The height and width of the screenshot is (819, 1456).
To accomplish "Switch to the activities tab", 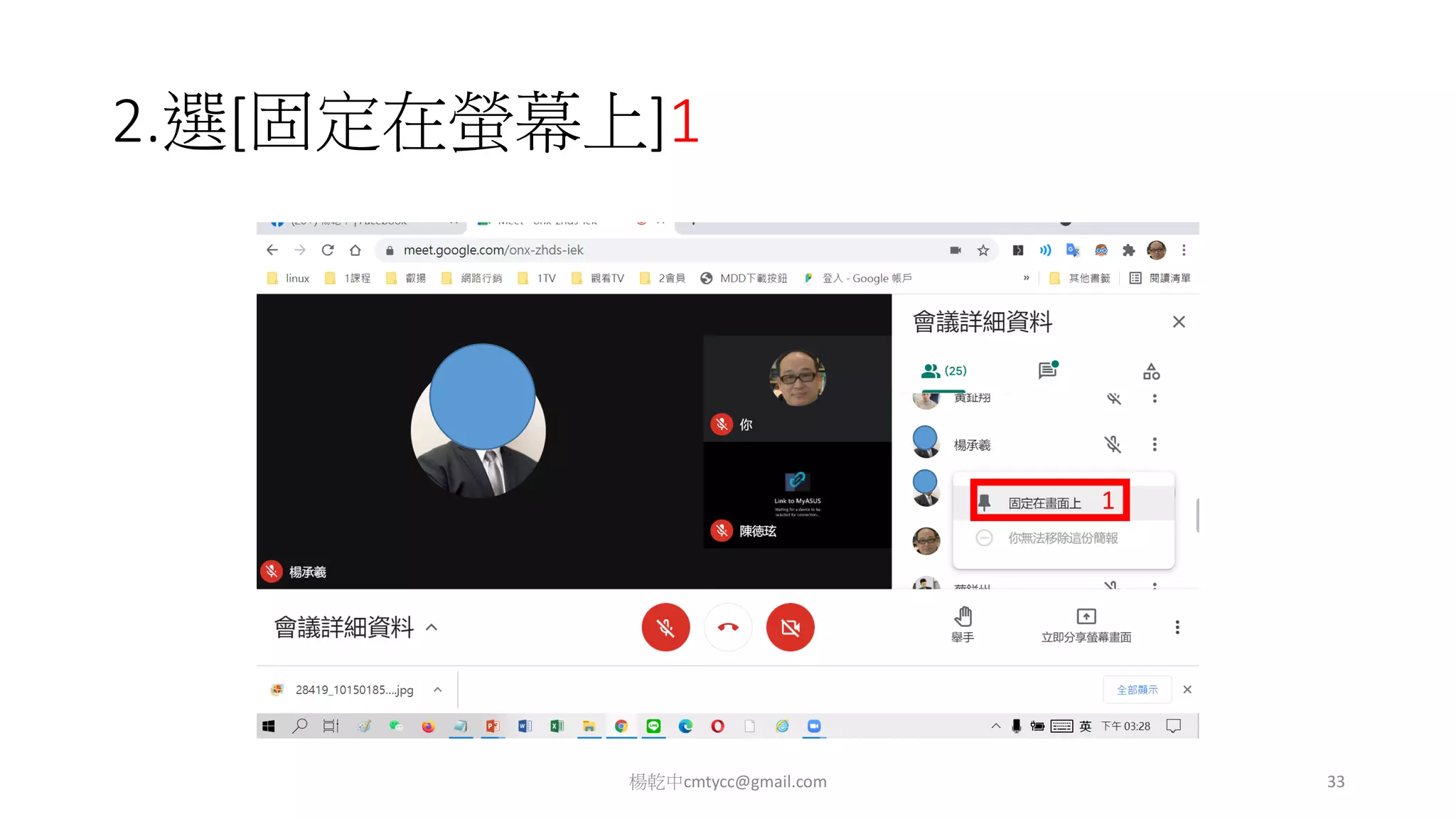I will [1151, 371].
